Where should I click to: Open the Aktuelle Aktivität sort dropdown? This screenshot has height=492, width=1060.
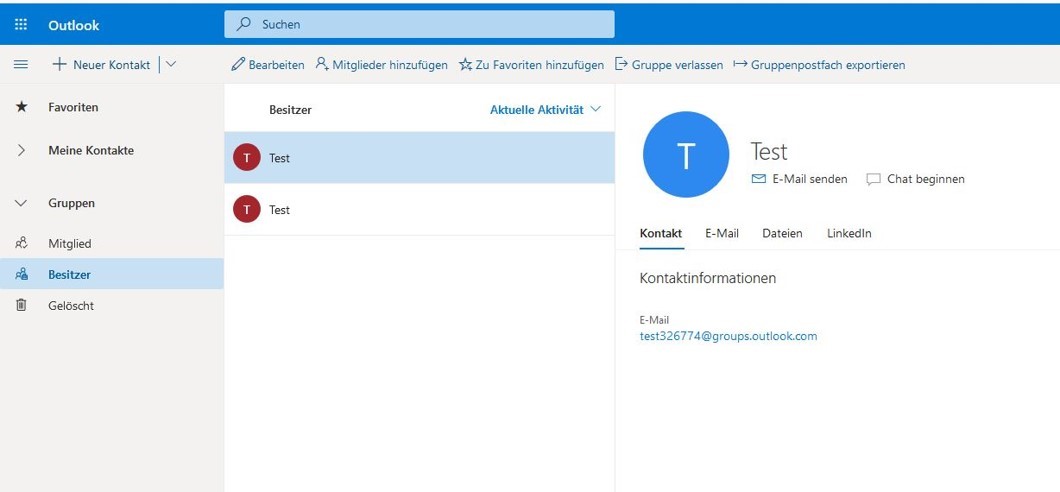(x=545, y=109)
